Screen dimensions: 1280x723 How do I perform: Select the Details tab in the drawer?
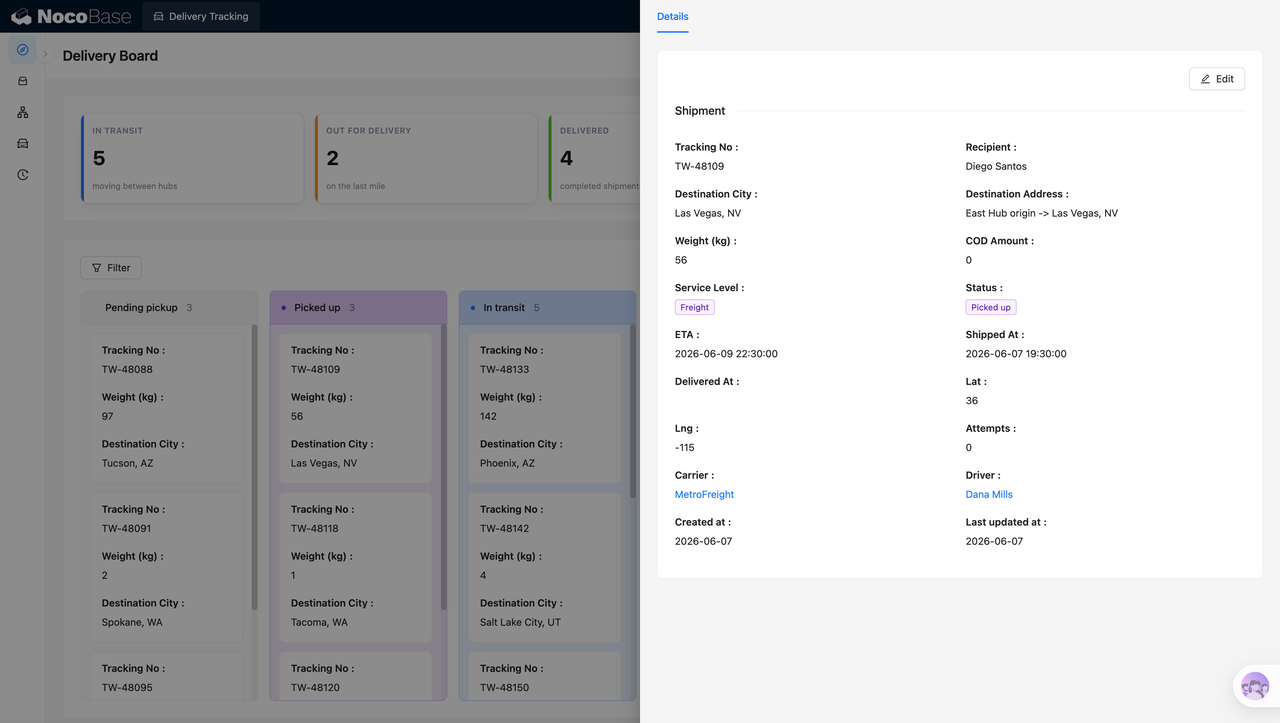coord(672,16)
